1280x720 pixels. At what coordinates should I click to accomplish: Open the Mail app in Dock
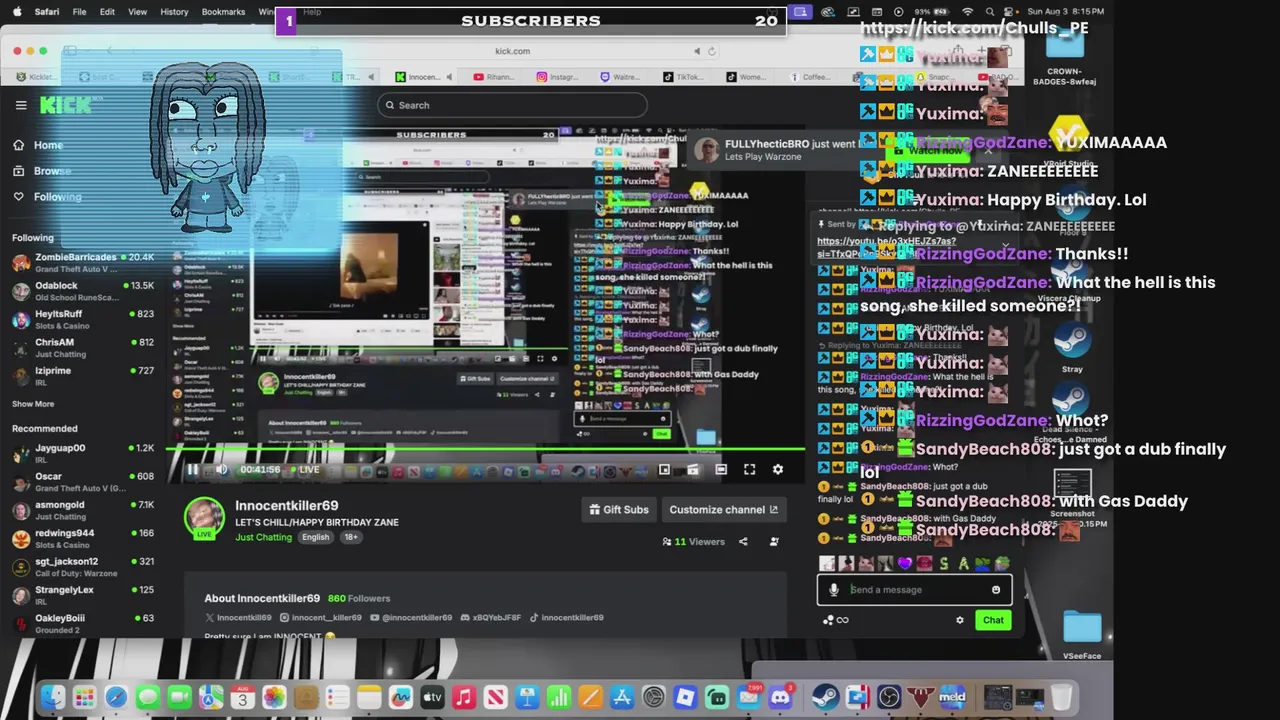pos(748,697)
